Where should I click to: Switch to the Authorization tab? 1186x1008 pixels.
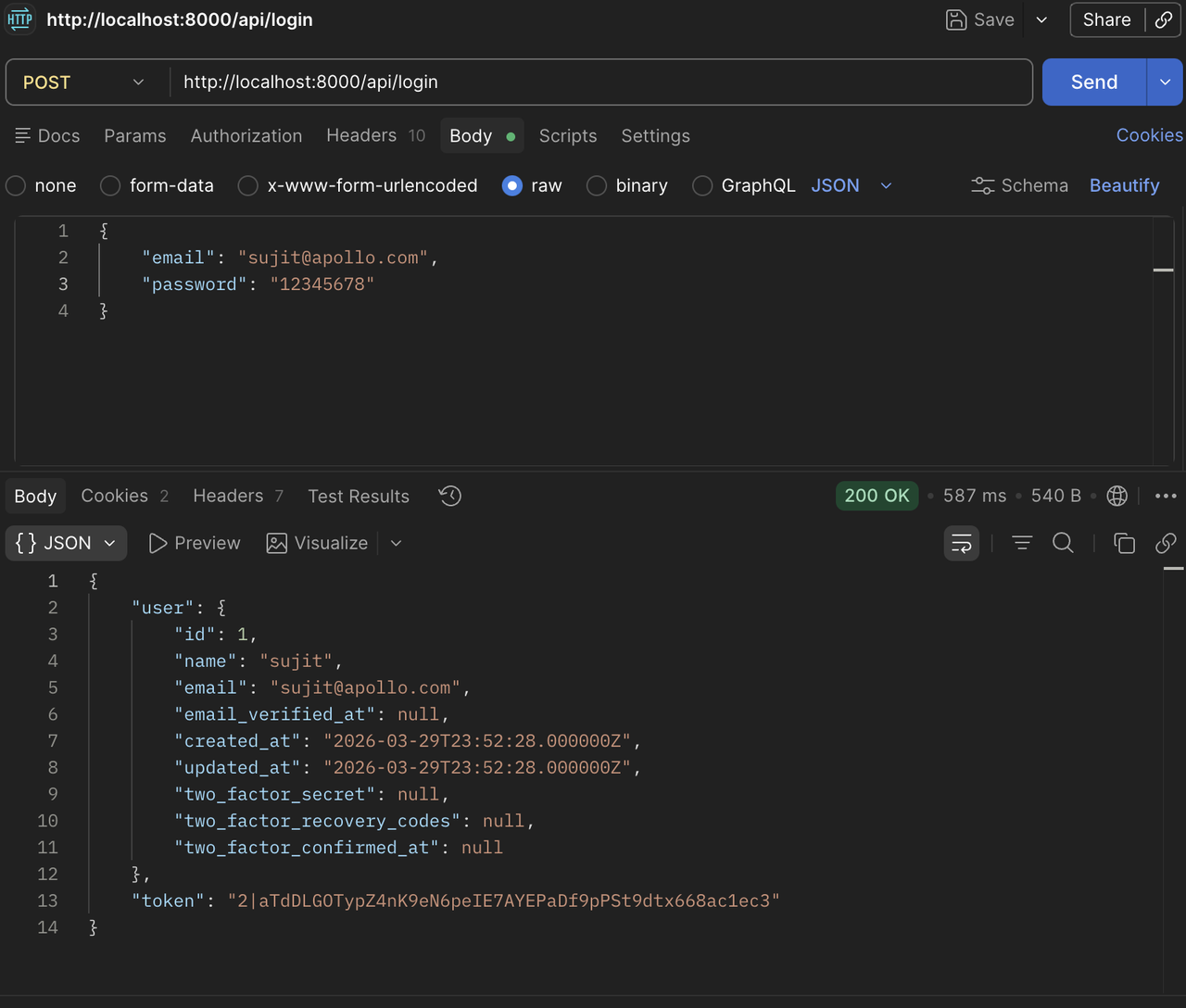pyautogui.click(x=246, y=135)
